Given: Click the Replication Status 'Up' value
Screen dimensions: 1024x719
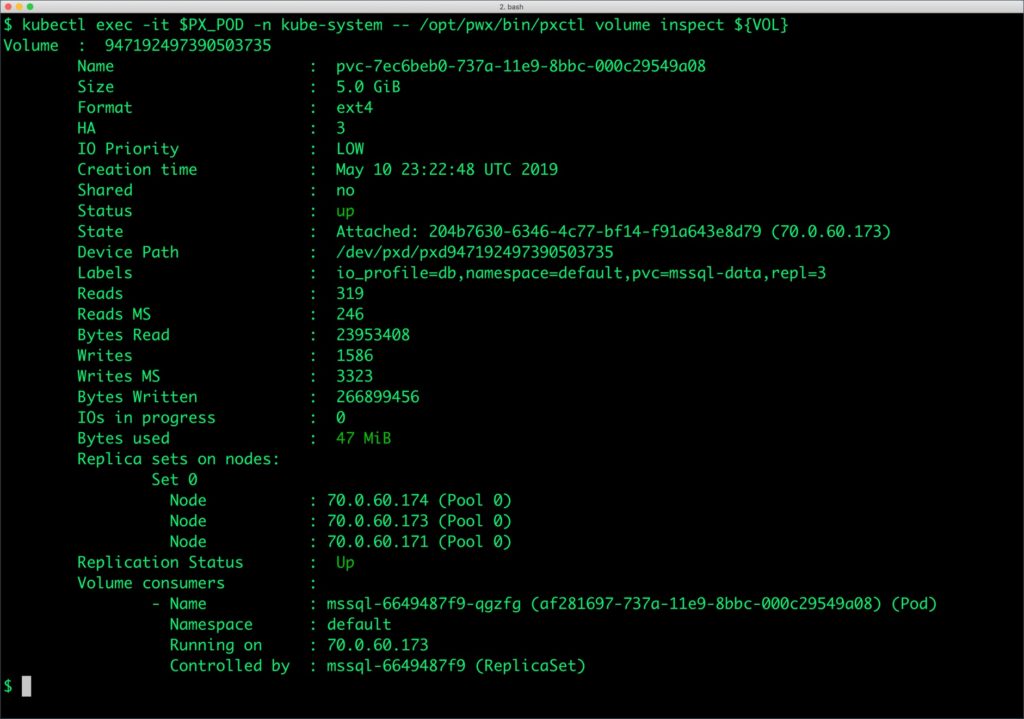Looking at the screenshot, I should [x=345, y=562].
